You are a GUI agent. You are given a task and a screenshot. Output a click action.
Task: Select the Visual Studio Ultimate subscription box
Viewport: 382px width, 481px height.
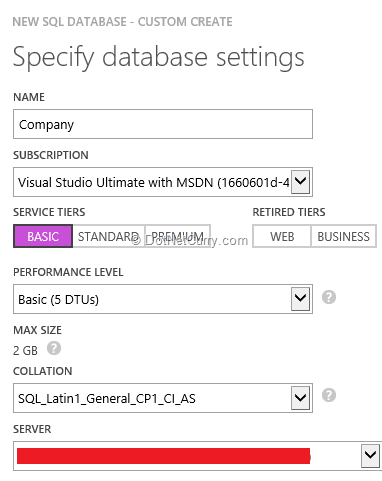163,182
